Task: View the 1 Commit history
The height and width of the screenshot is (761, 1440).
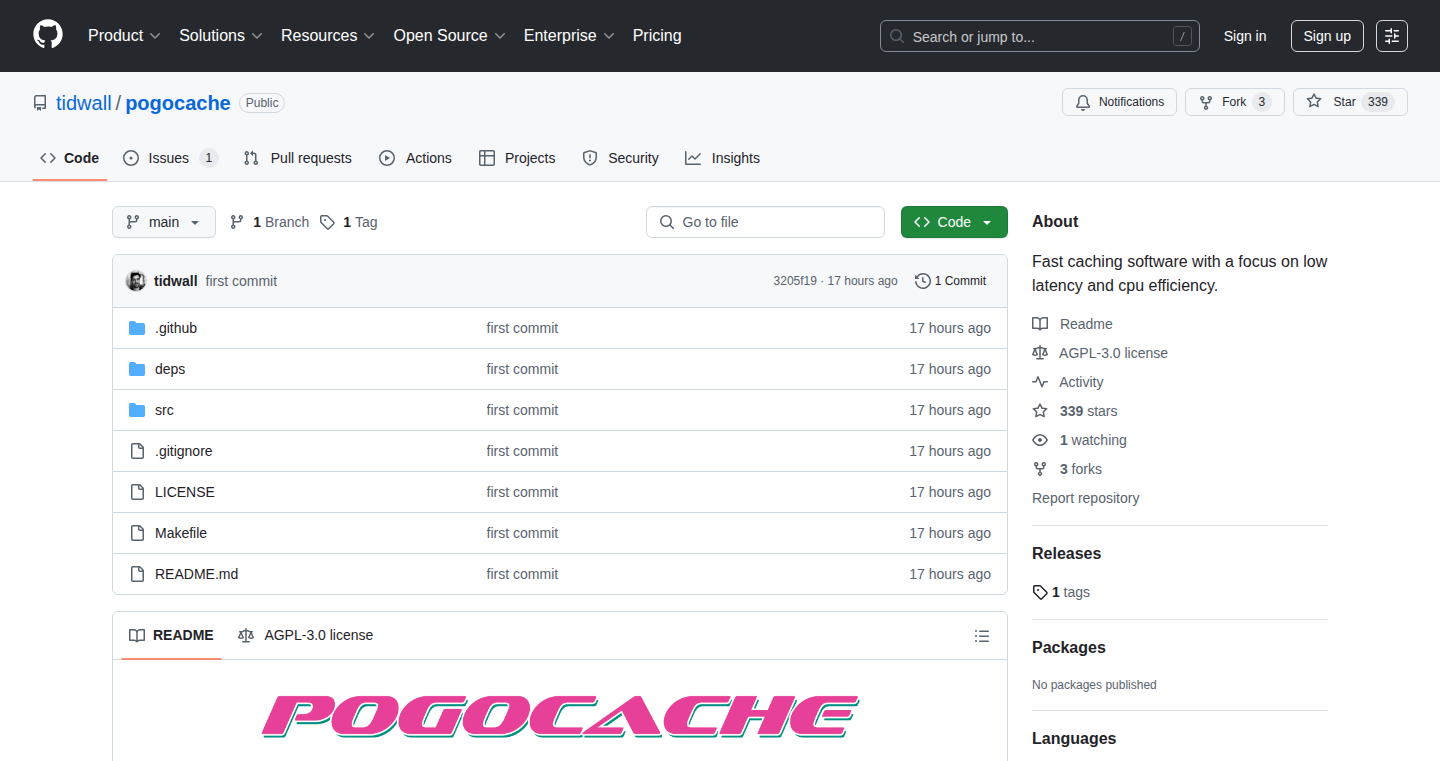Action: pos(951,281)
